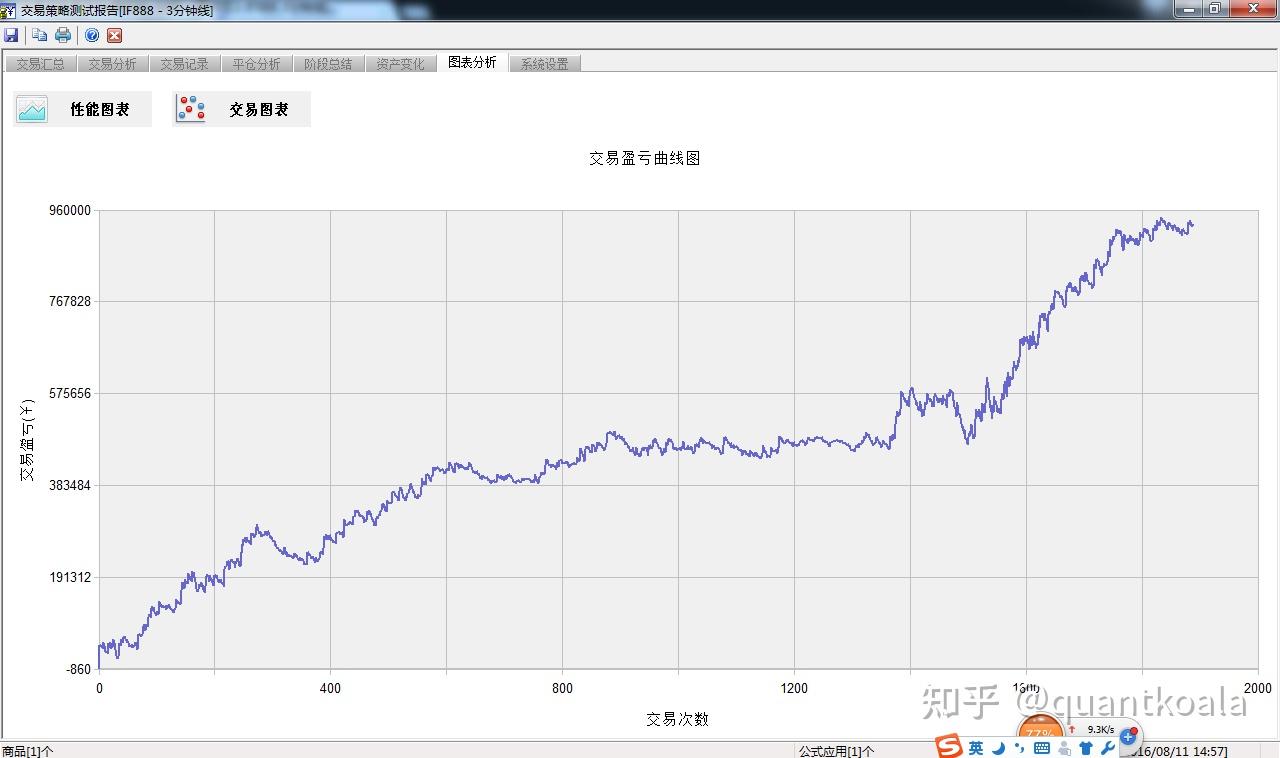Click the 交易图表 button label
Image resolution: width=1280 pixels, height=758 pixels.
(258, 110)
